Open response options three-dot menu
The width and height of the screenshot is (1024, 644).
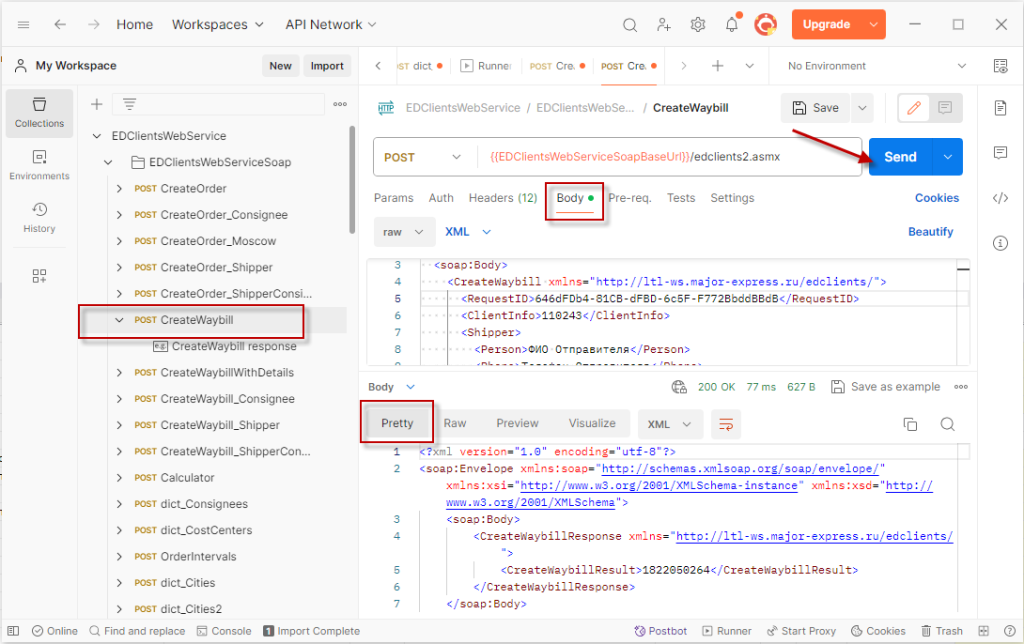click(x=961, y=387)
